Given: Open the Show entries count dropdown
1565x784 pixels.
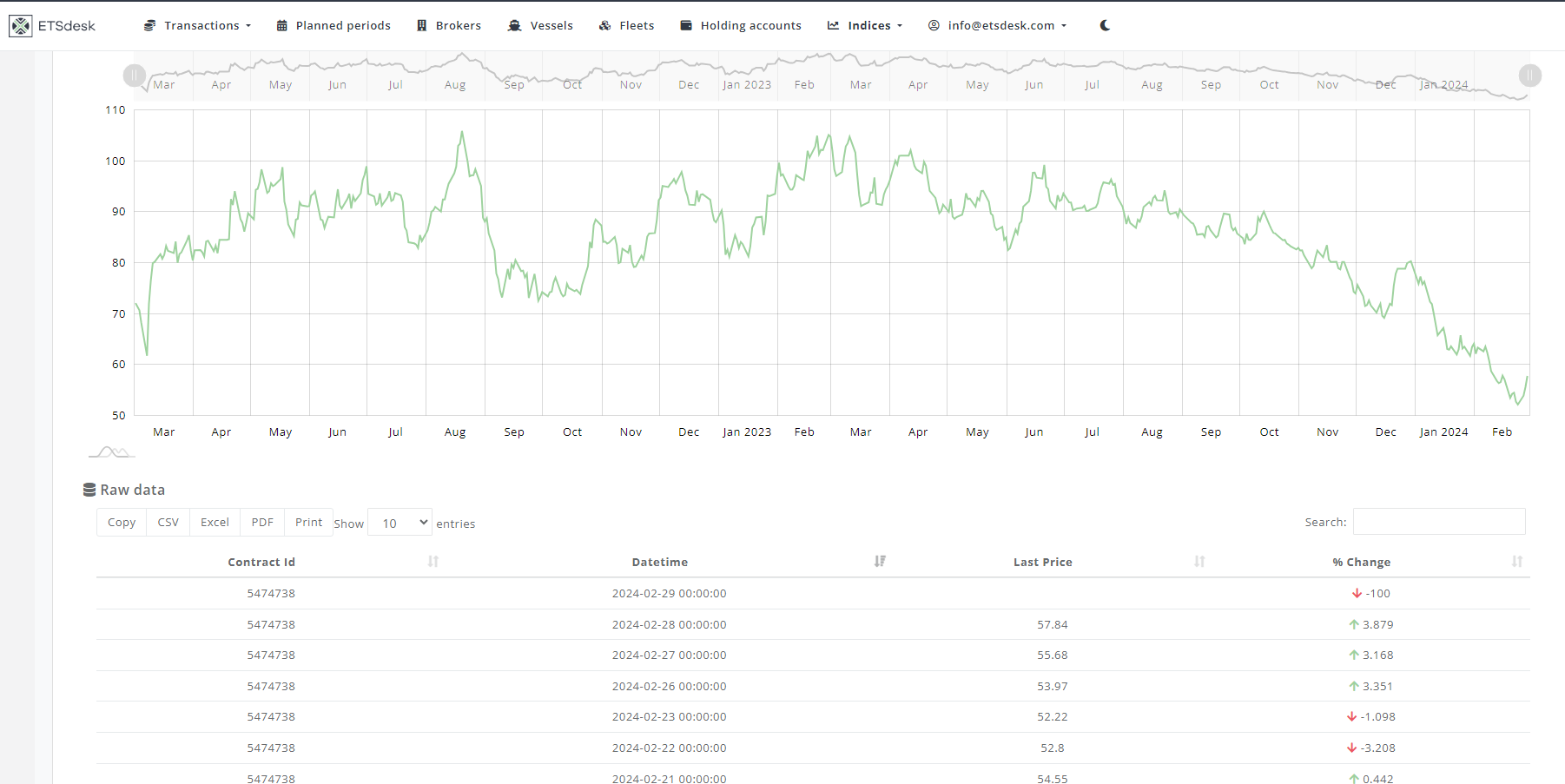Looking at the screenshot, I should [x=400, y=523].
